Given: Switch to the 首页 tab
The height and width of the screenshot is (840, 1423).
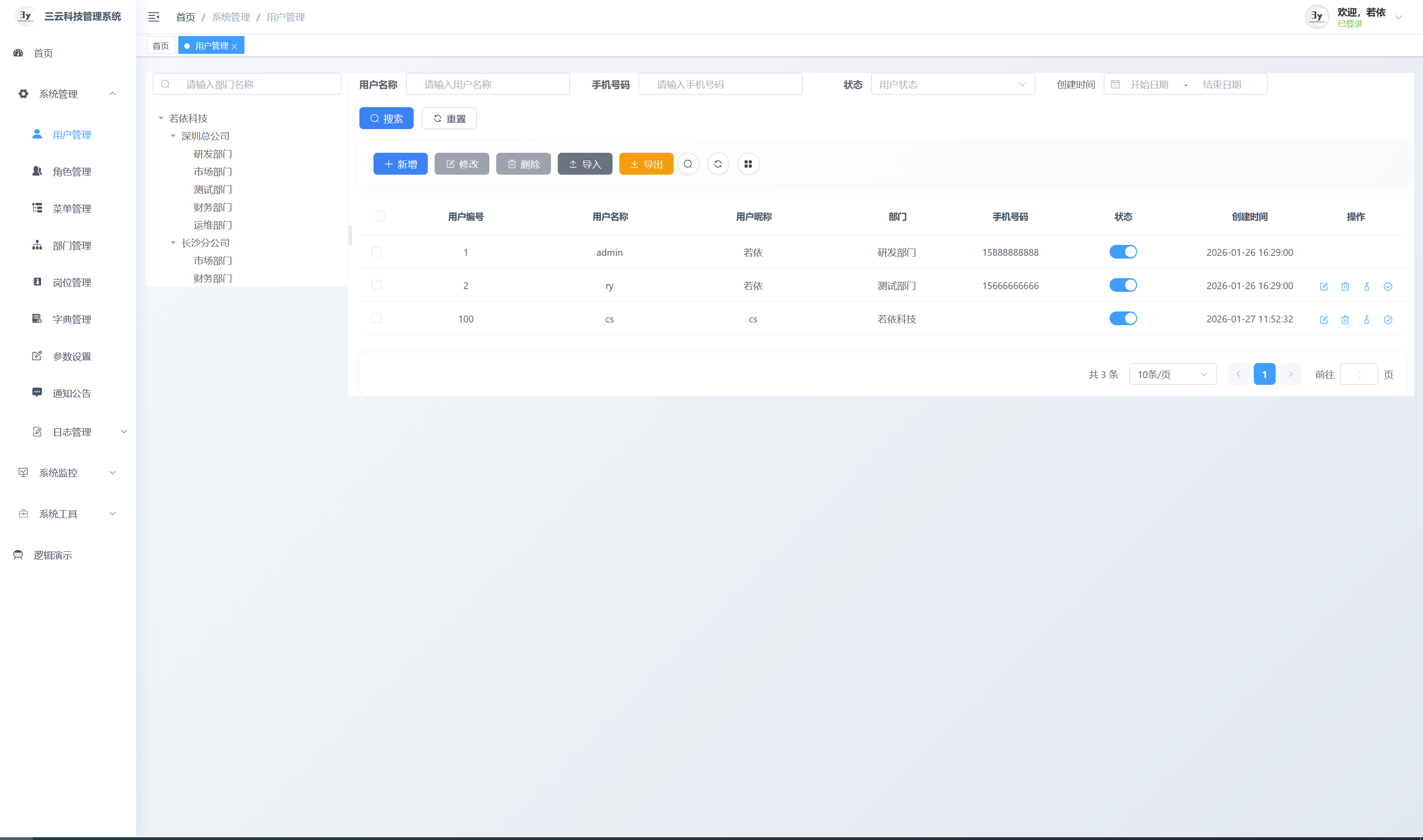Looking at the screenshot, I should click(161, 46).
